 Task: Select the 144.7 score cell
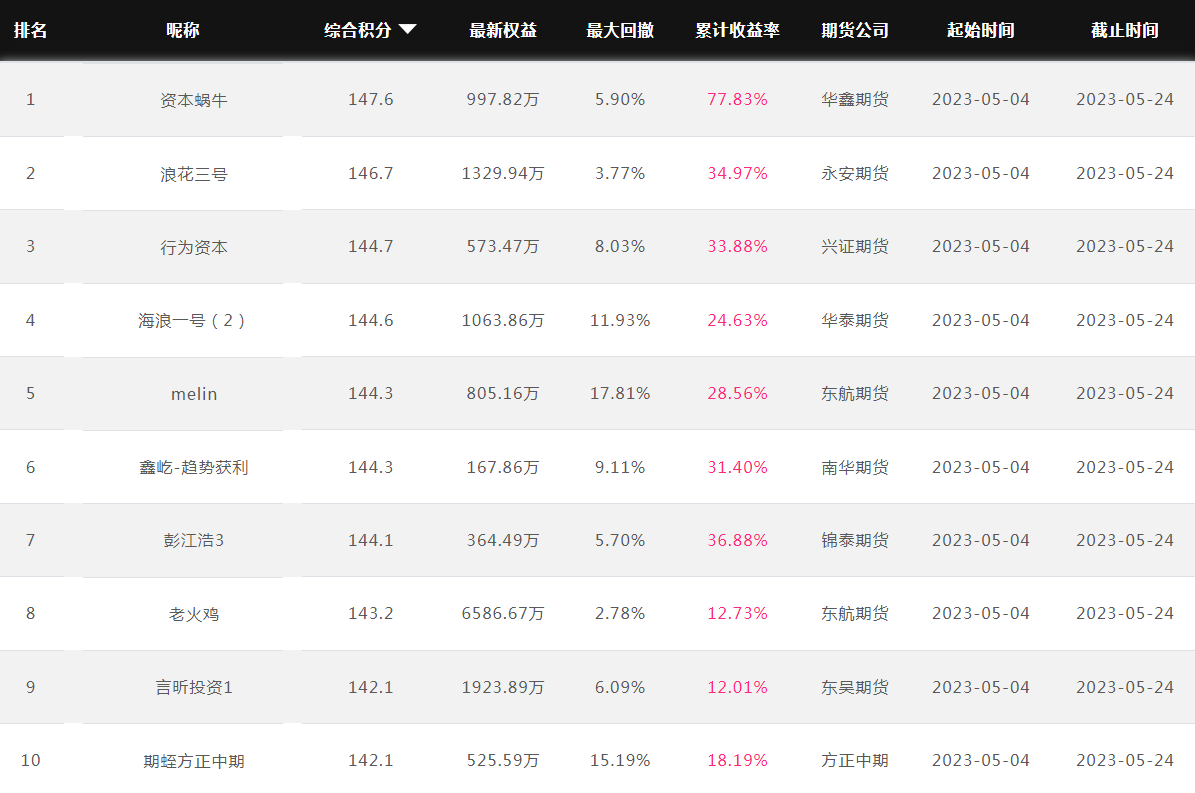371,246
